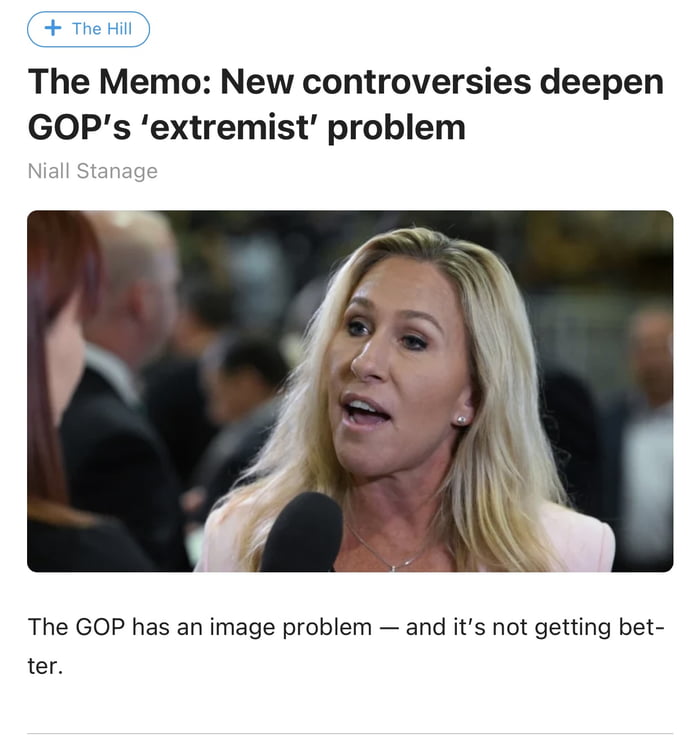Image resolution: width=700 pixels, height=750 pixels.
Task: Click the horizontal divider under the summary
Action: 350,733
